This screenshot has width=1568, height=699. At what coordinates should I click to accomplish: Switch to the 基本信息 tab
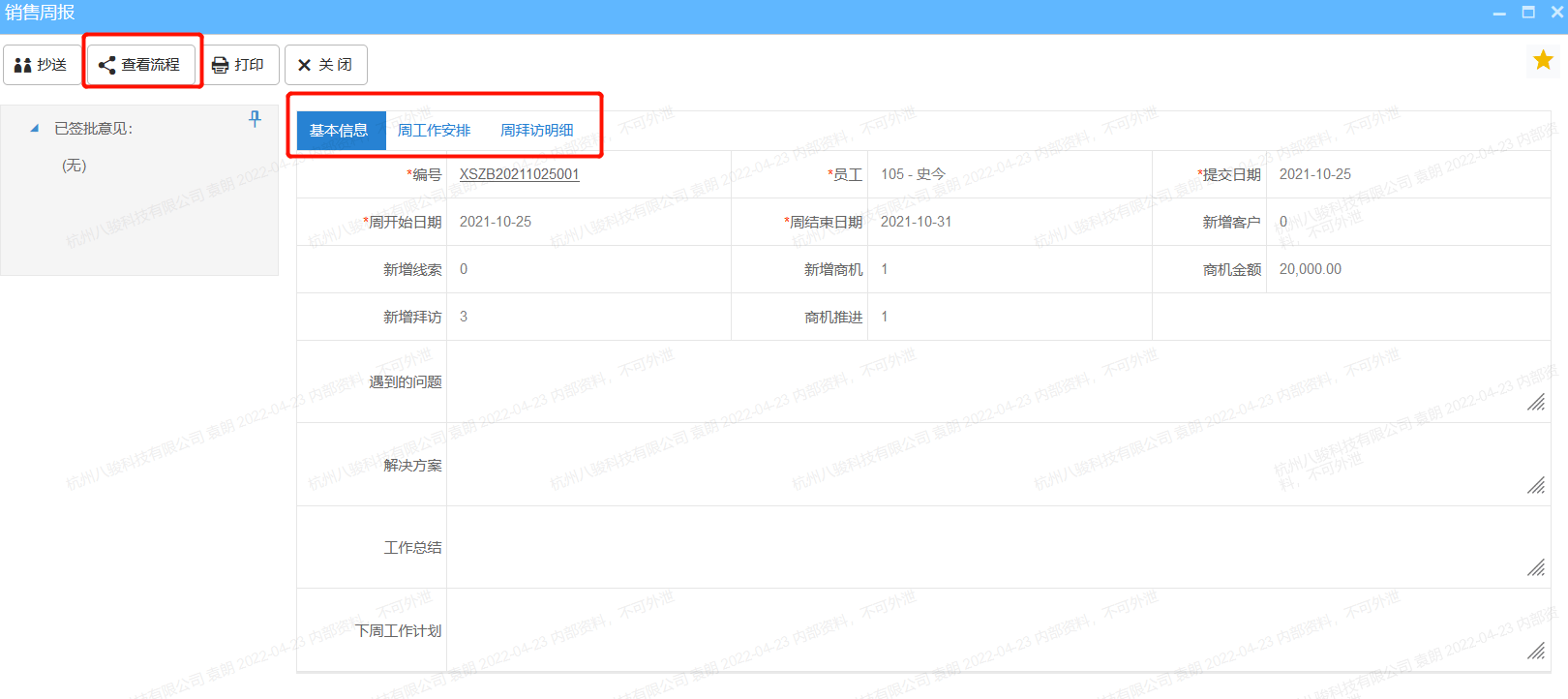pos(339,131)
